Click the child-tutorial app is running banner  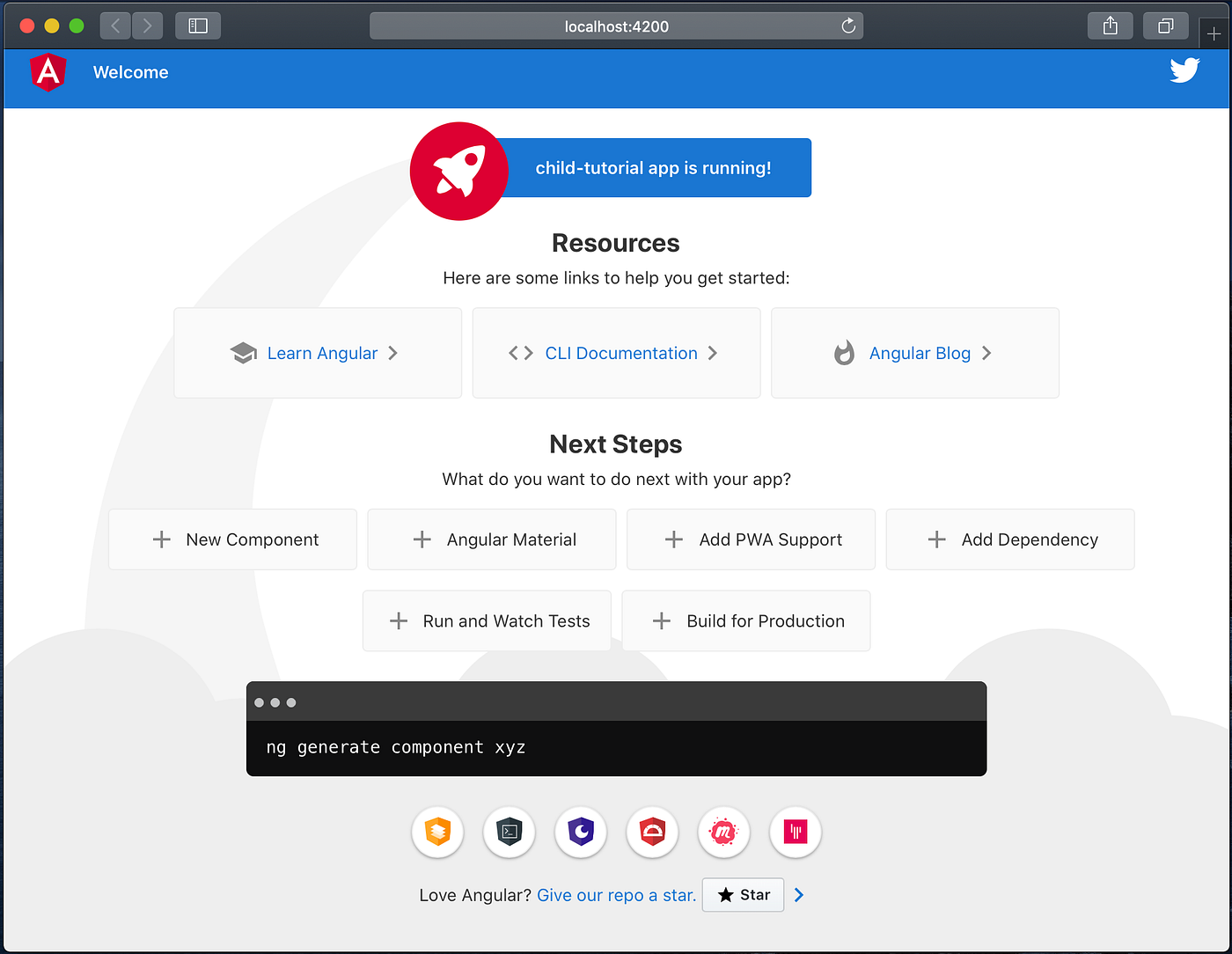(653, 168)
